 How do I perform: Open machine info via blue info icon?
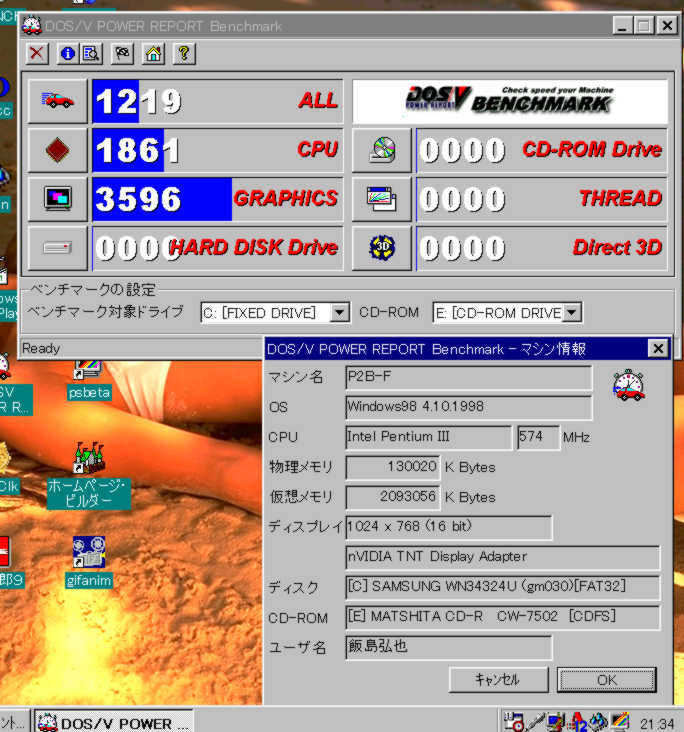pos(67,54)
